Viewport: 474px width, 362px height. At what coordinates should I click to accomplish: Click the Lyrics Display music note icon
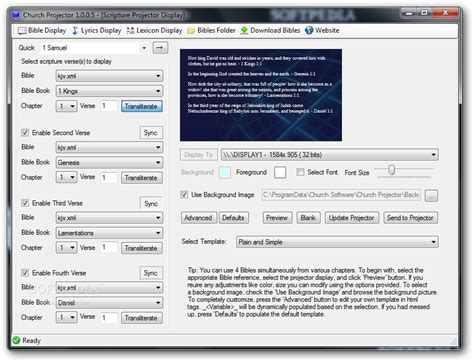tap(75, 31)
